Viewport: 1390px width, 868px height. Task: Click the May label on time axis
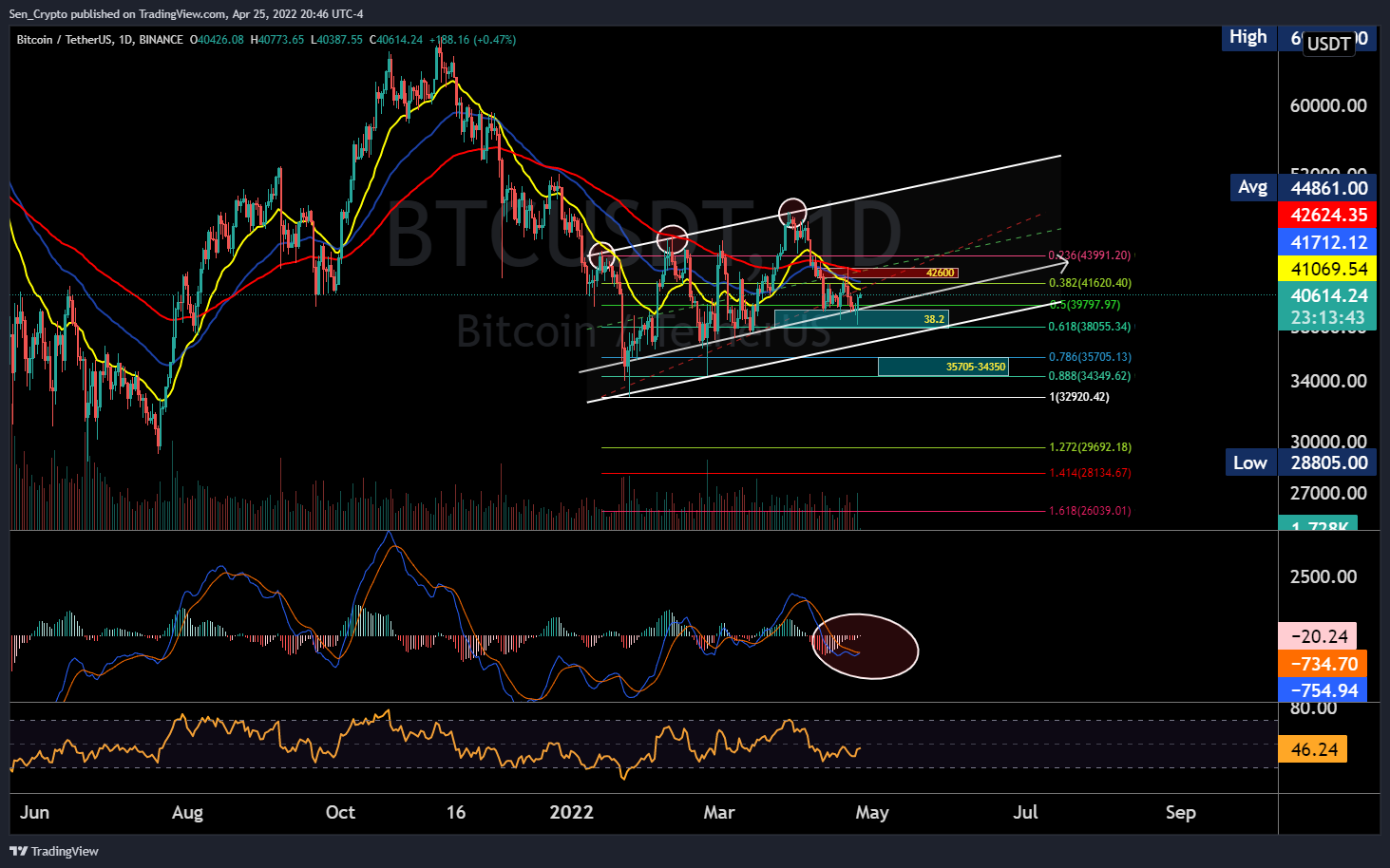[x=872, y=812]
